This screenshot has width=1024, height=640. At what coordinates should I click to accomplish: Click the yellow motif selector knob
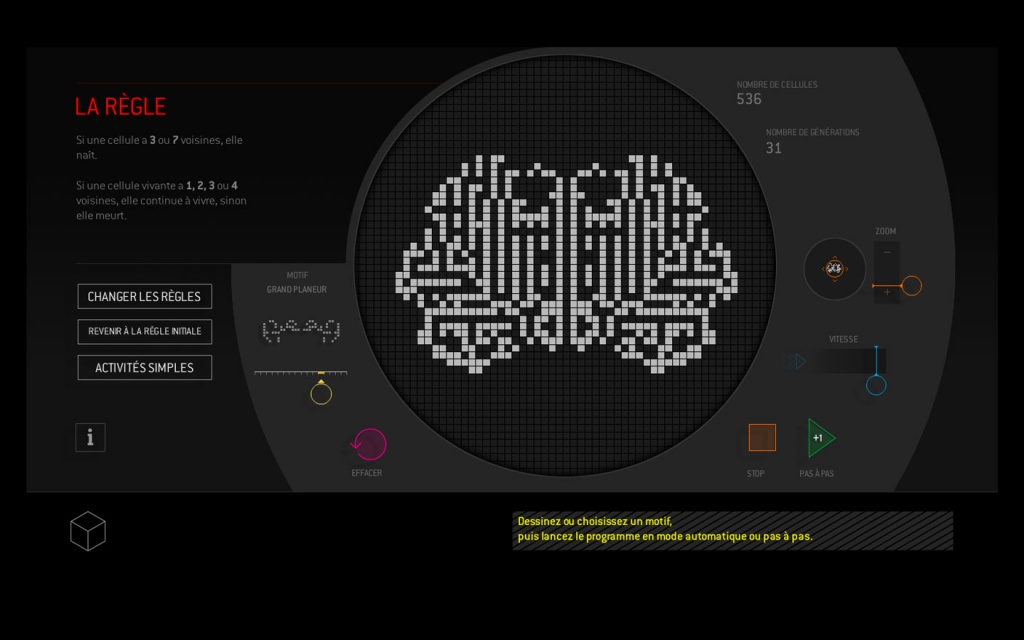click(321, 393)
